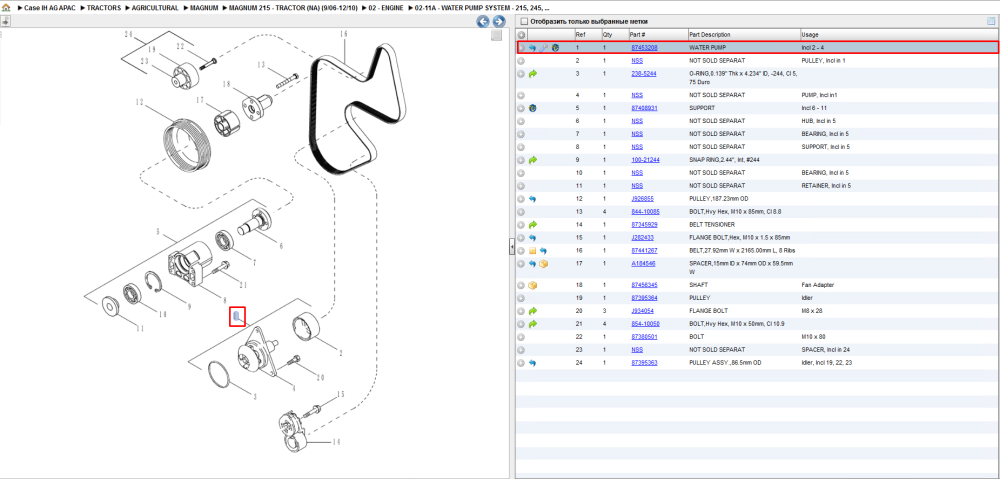This screenshot has width=1000, height=479.
Task: Click the yellow note icon on BELT row 16
Action: click(x=533, y=251)
